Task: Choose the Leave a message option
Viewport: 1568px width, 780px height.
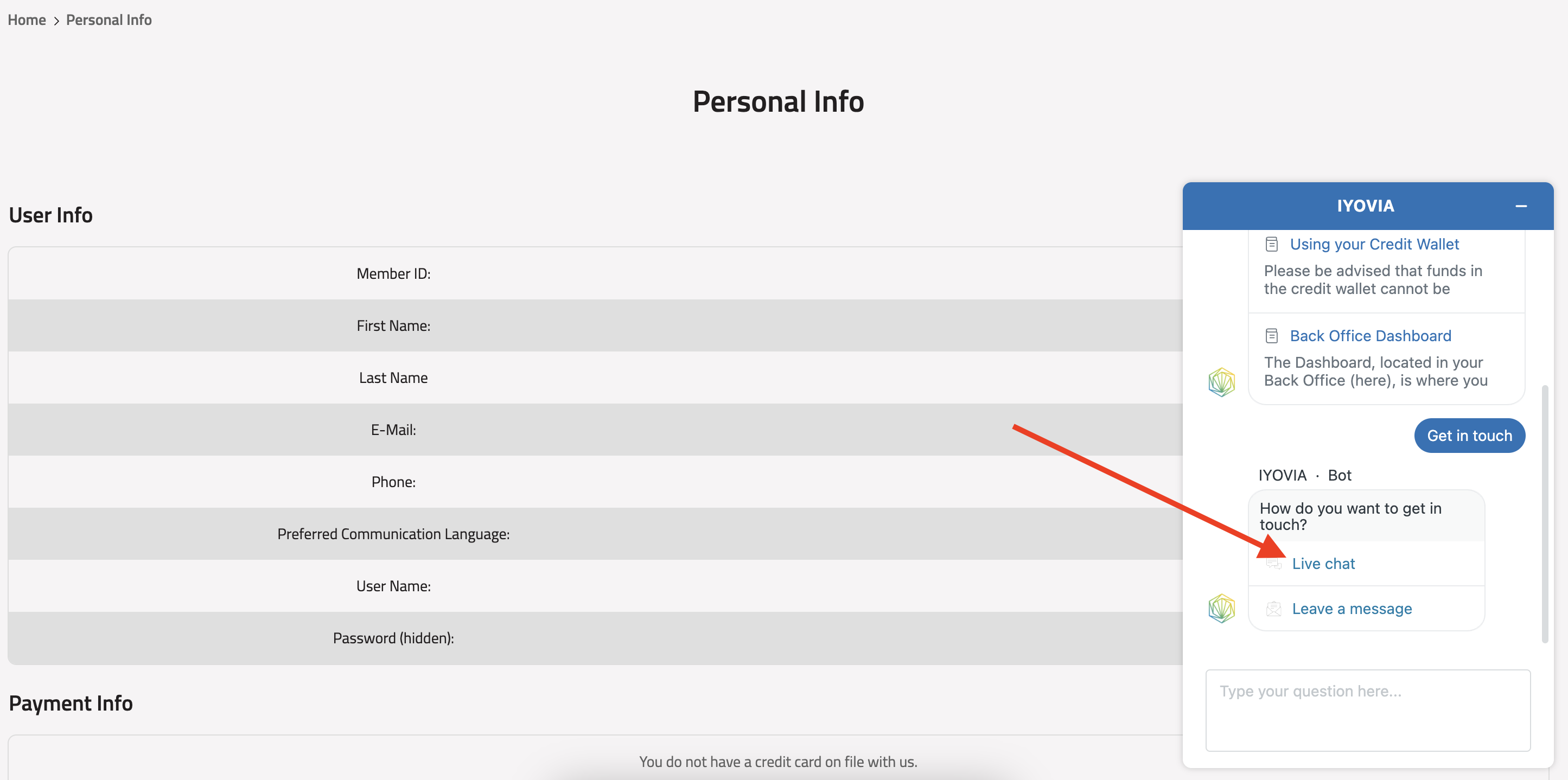Action: click(x=1352, y=609)
